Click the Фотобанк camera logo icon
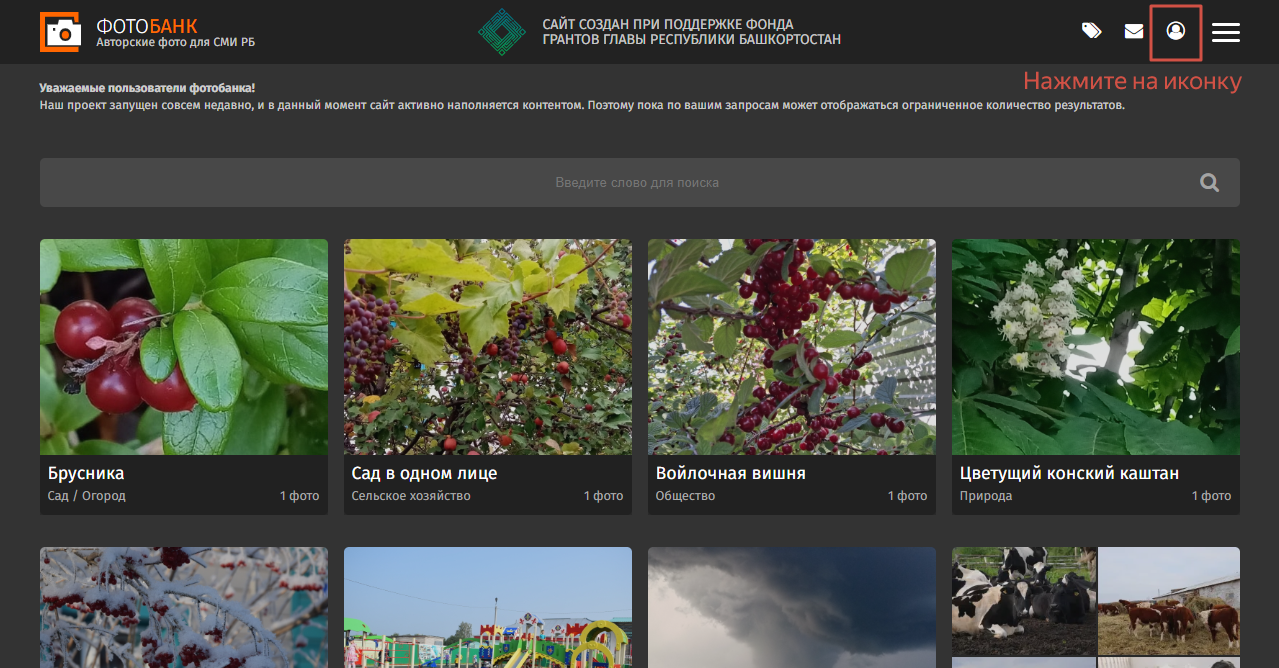The image size is (1279, 668). tap(60, 32)
